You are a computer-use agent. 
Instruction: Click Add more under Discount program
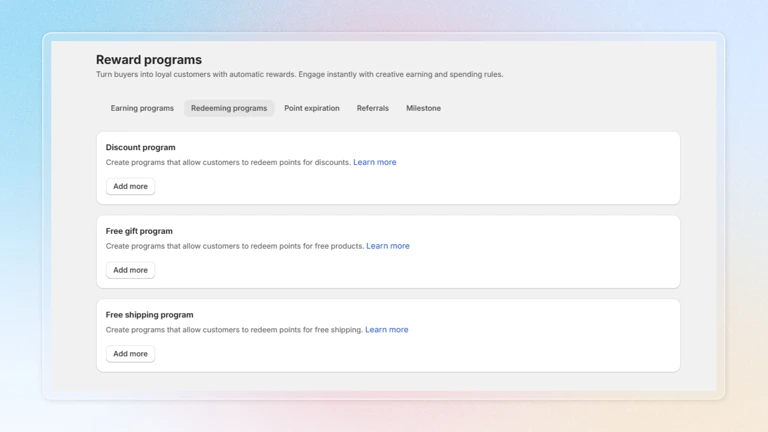coord(130,186)
